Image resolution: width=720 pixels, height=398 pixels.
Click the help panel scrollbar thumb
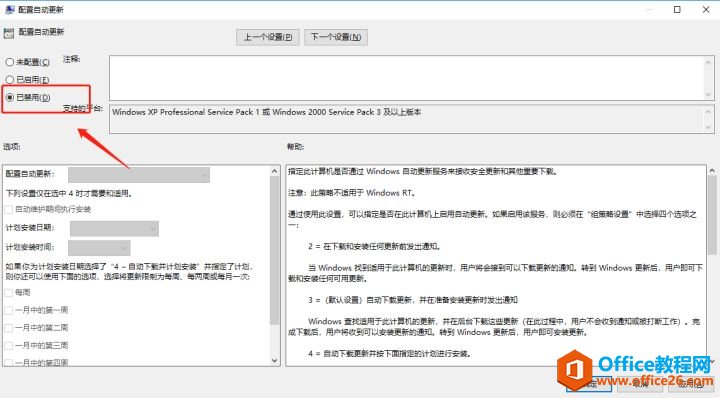(x=712, y=215)
